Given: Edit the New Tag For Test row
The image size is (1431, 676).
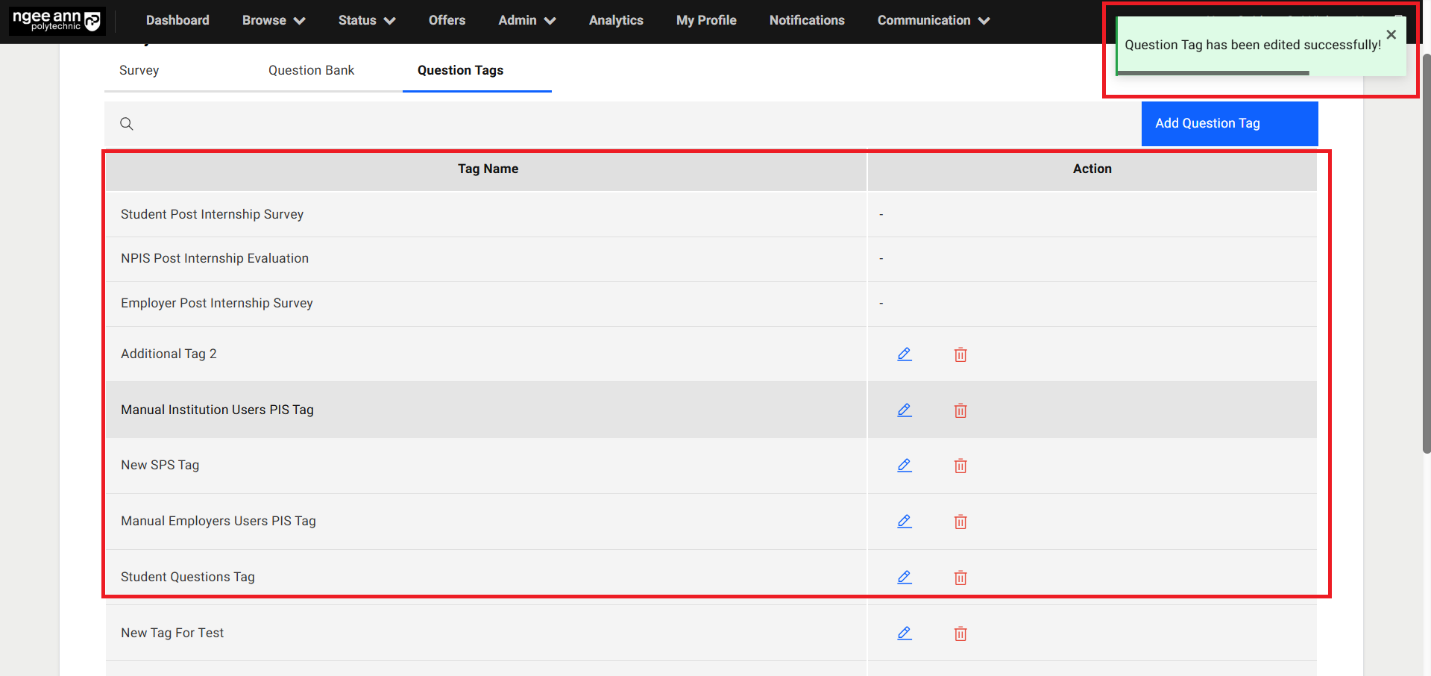Looking at the screenshot, I should [x=904, y=633].
